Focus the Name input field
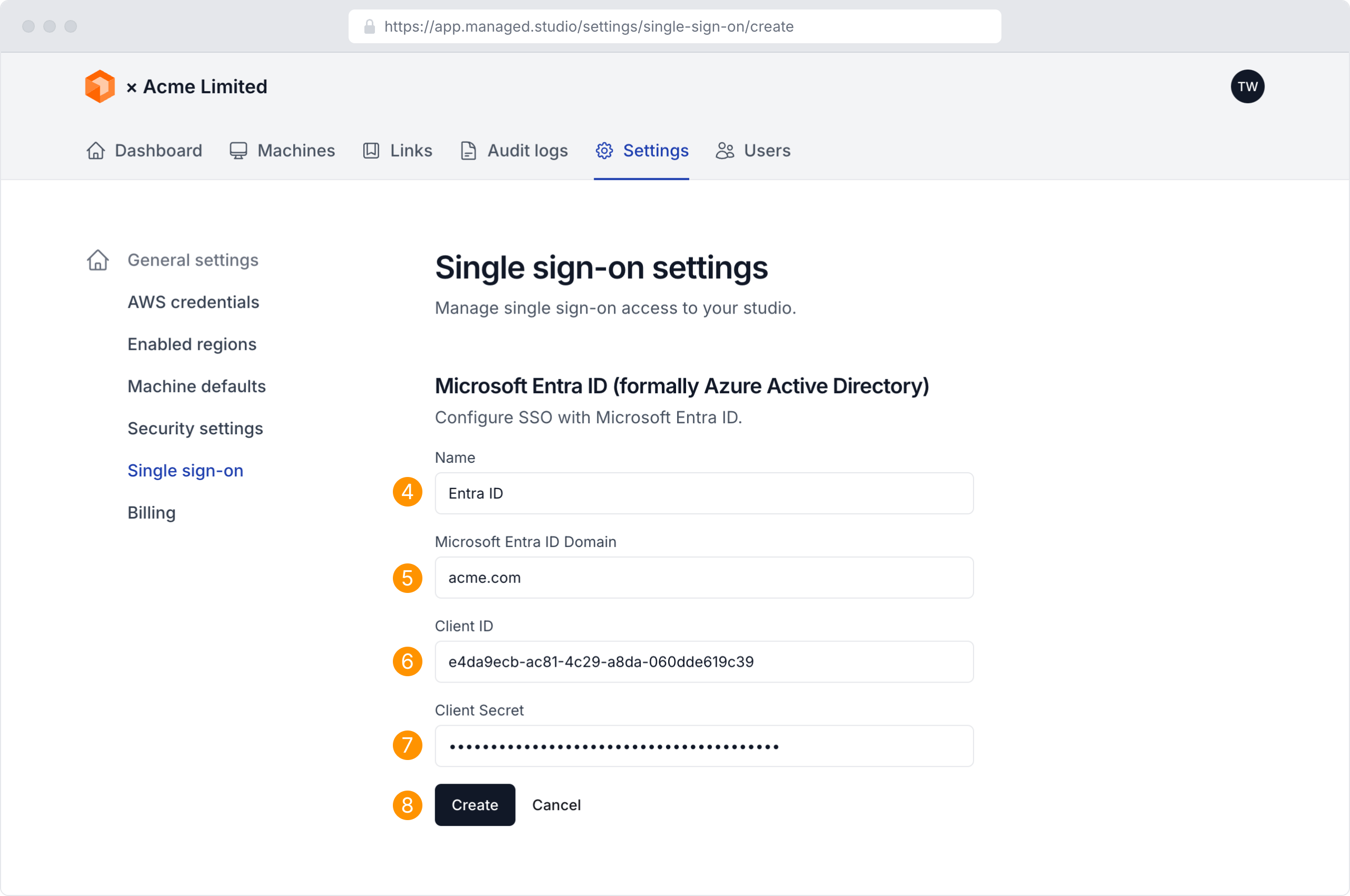 703,493
